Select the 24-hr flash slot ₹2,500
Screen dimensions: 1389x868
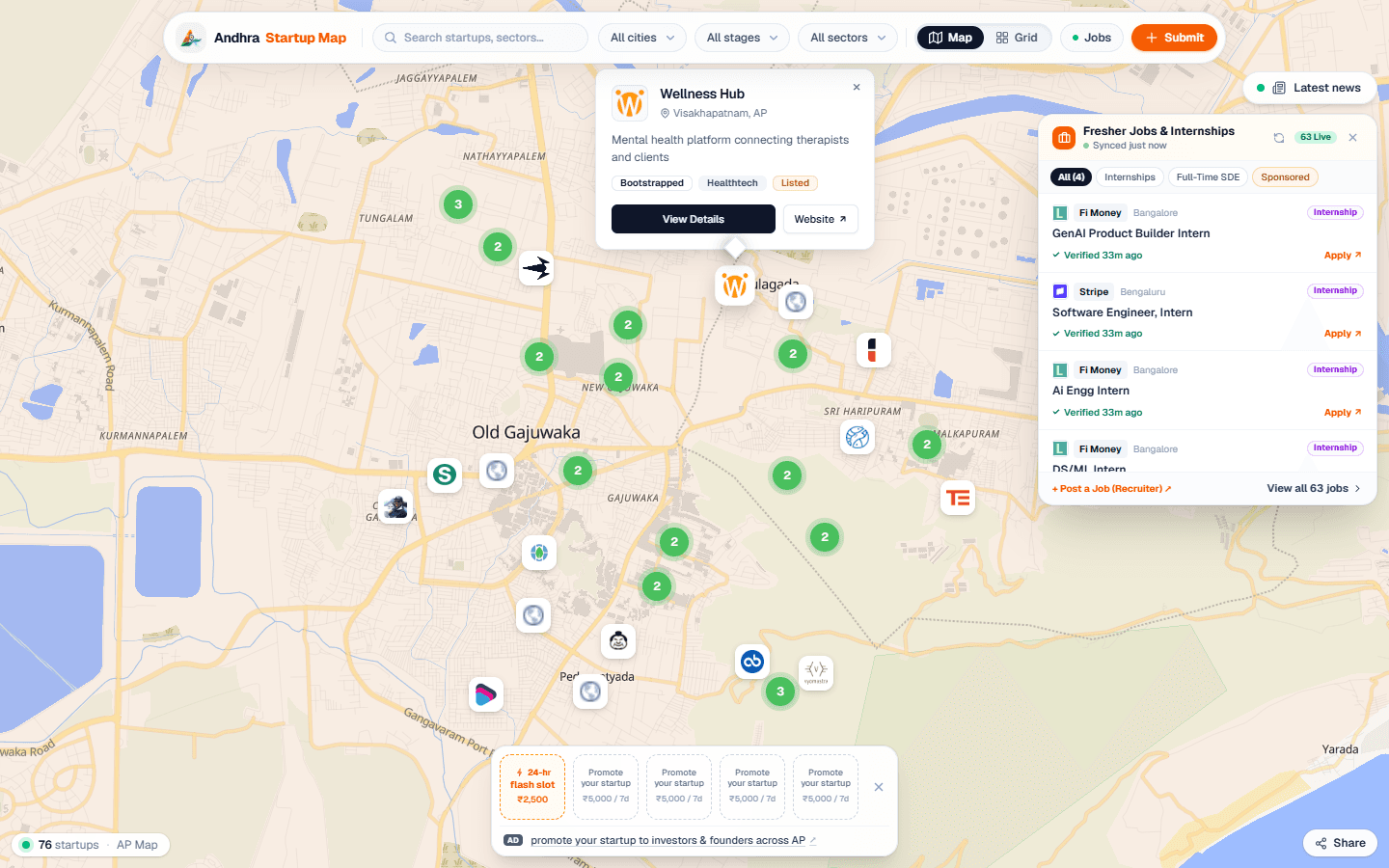click(532, 787)
